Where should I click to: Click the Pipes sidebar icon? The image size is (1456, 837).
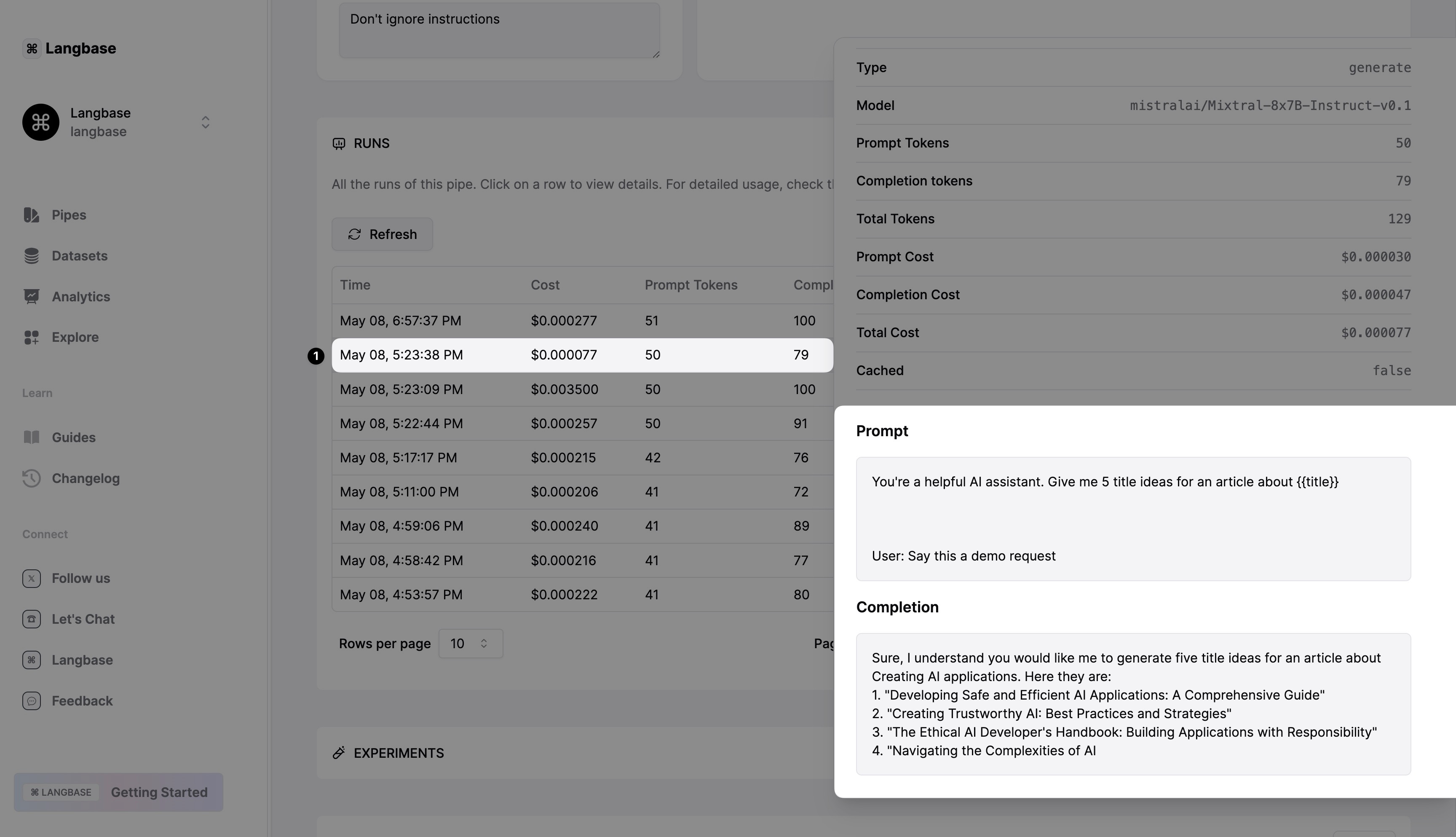pos(32,215)
